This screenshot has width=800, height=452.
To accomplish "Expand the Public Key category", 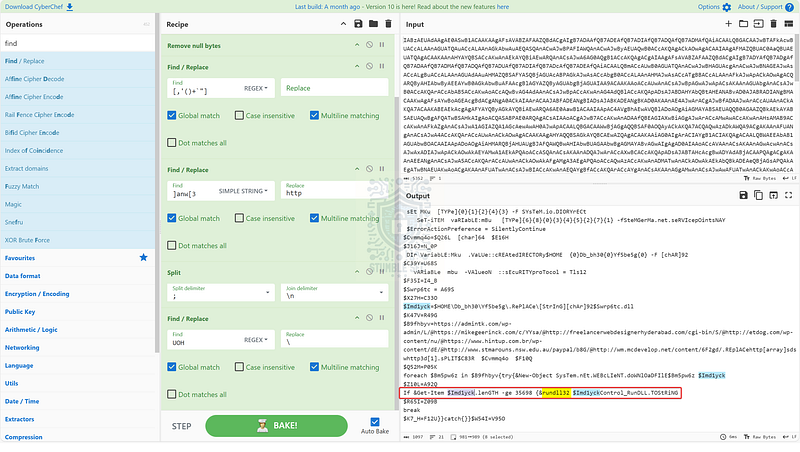I will tap(77, 311).
